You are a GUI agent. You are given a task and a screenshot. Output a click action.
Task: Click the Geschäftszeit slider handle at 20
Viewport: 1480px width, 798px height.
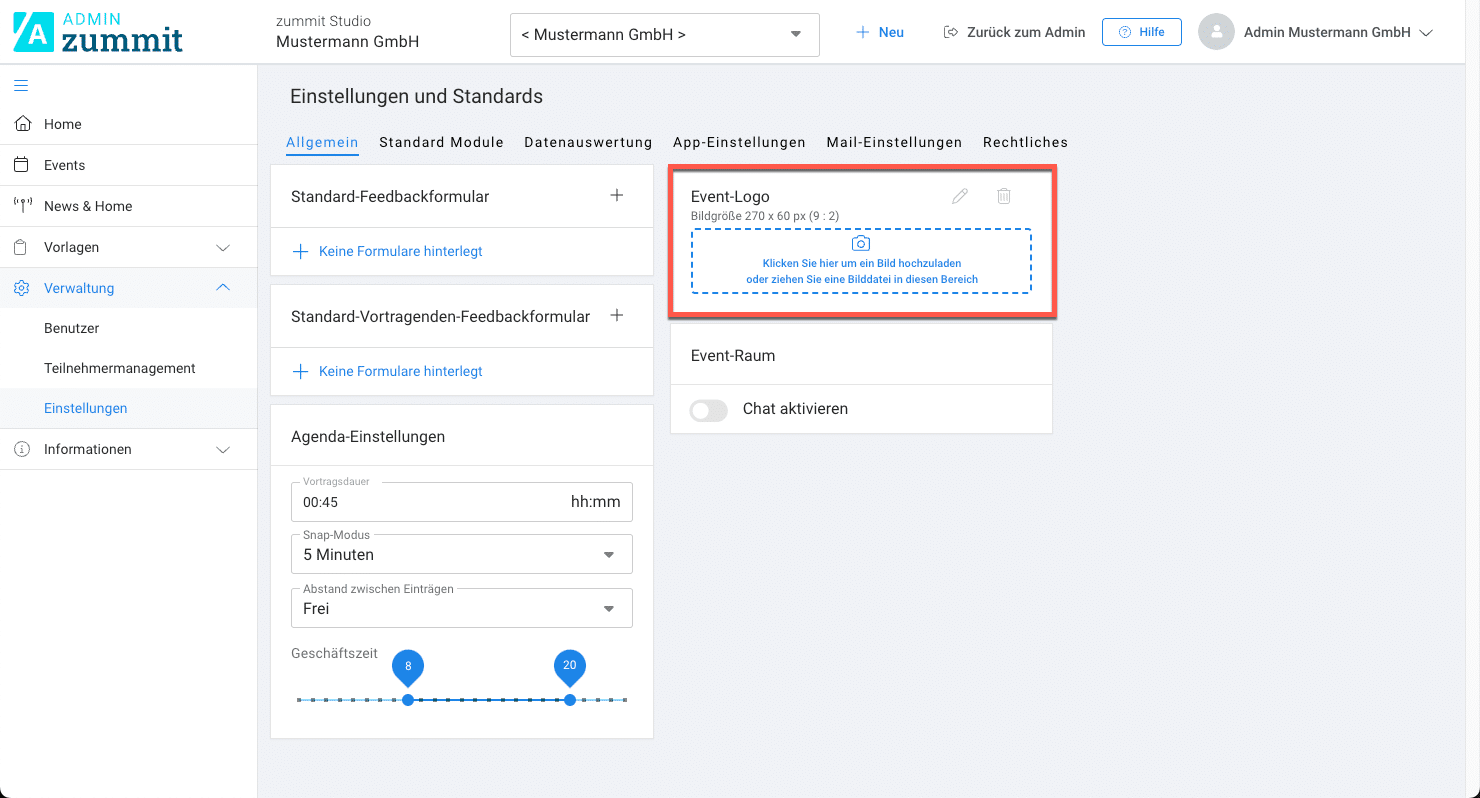pos(570,700)
